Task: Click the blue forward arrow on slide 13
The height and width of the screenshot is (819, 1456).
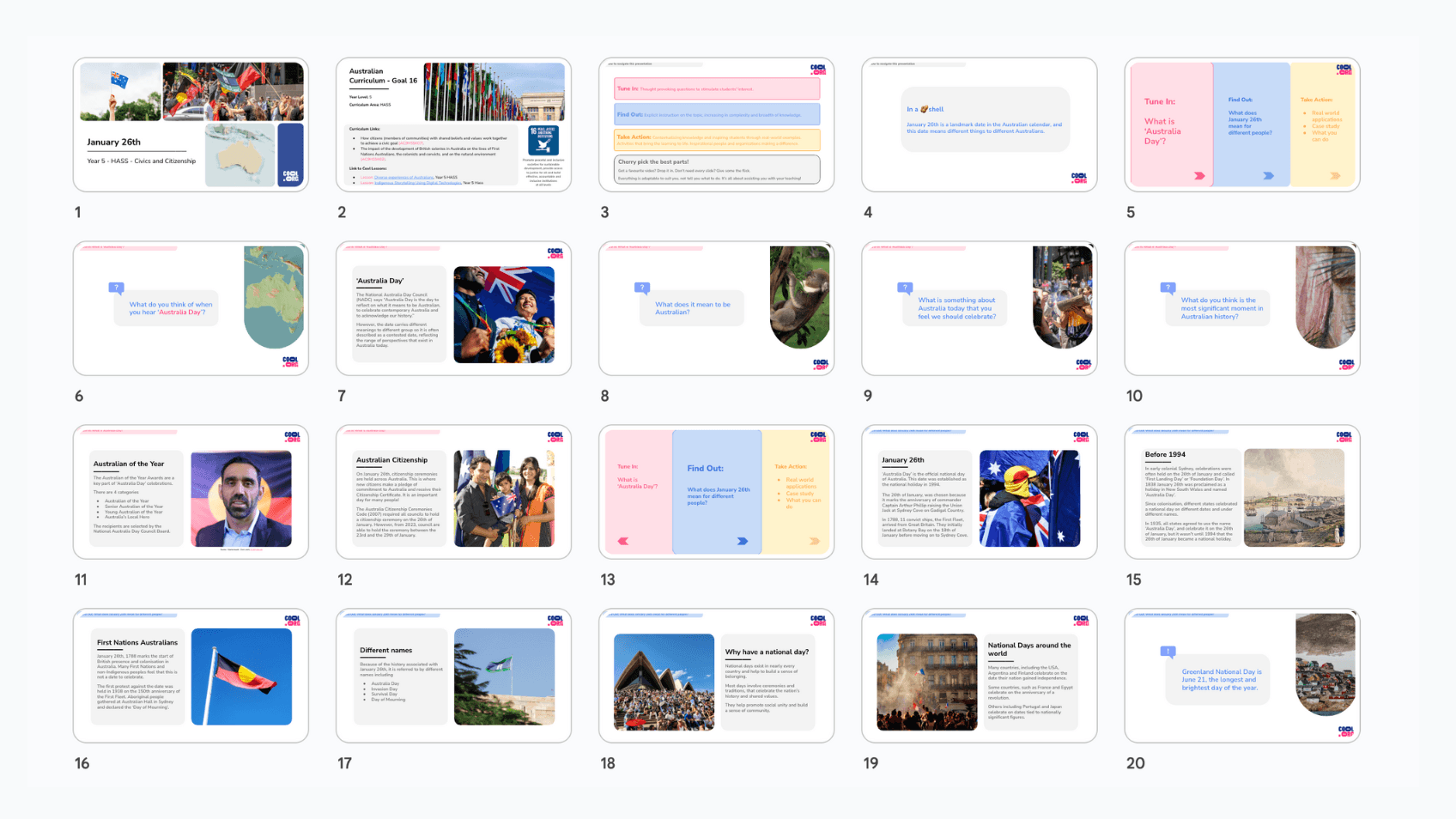Action: click(x=743, y=541)
